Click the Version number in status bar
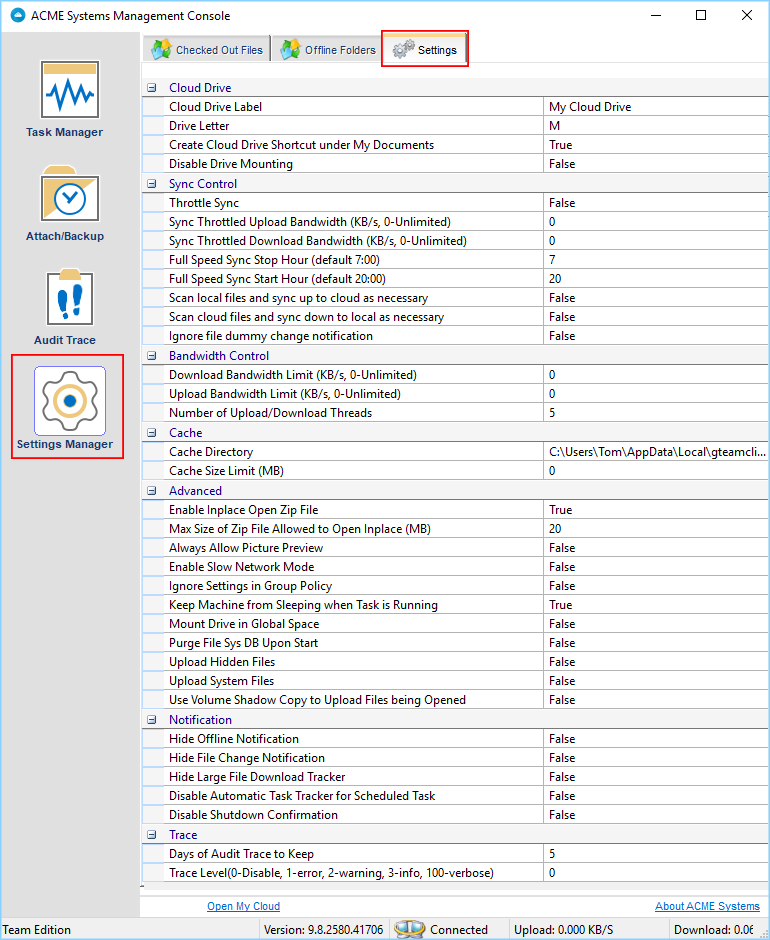 click(323, 930)
